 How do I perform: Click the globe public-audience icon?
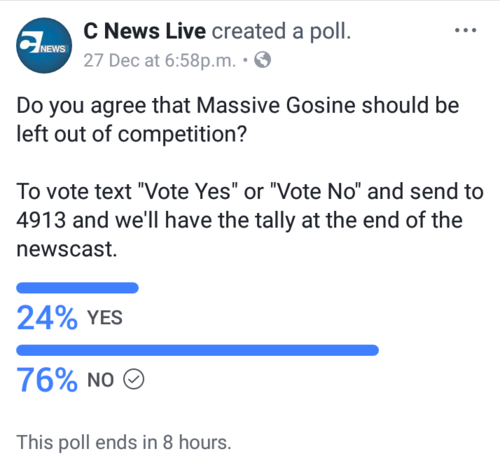[x=263, y=60]
